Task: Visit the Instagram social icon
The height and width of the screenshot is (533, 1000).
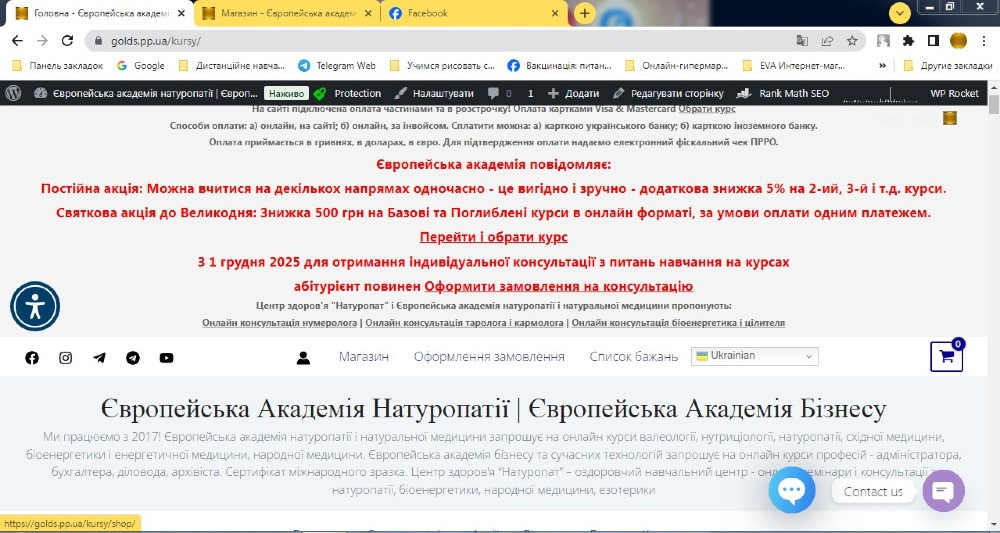Action: click(x=66, y=358)
